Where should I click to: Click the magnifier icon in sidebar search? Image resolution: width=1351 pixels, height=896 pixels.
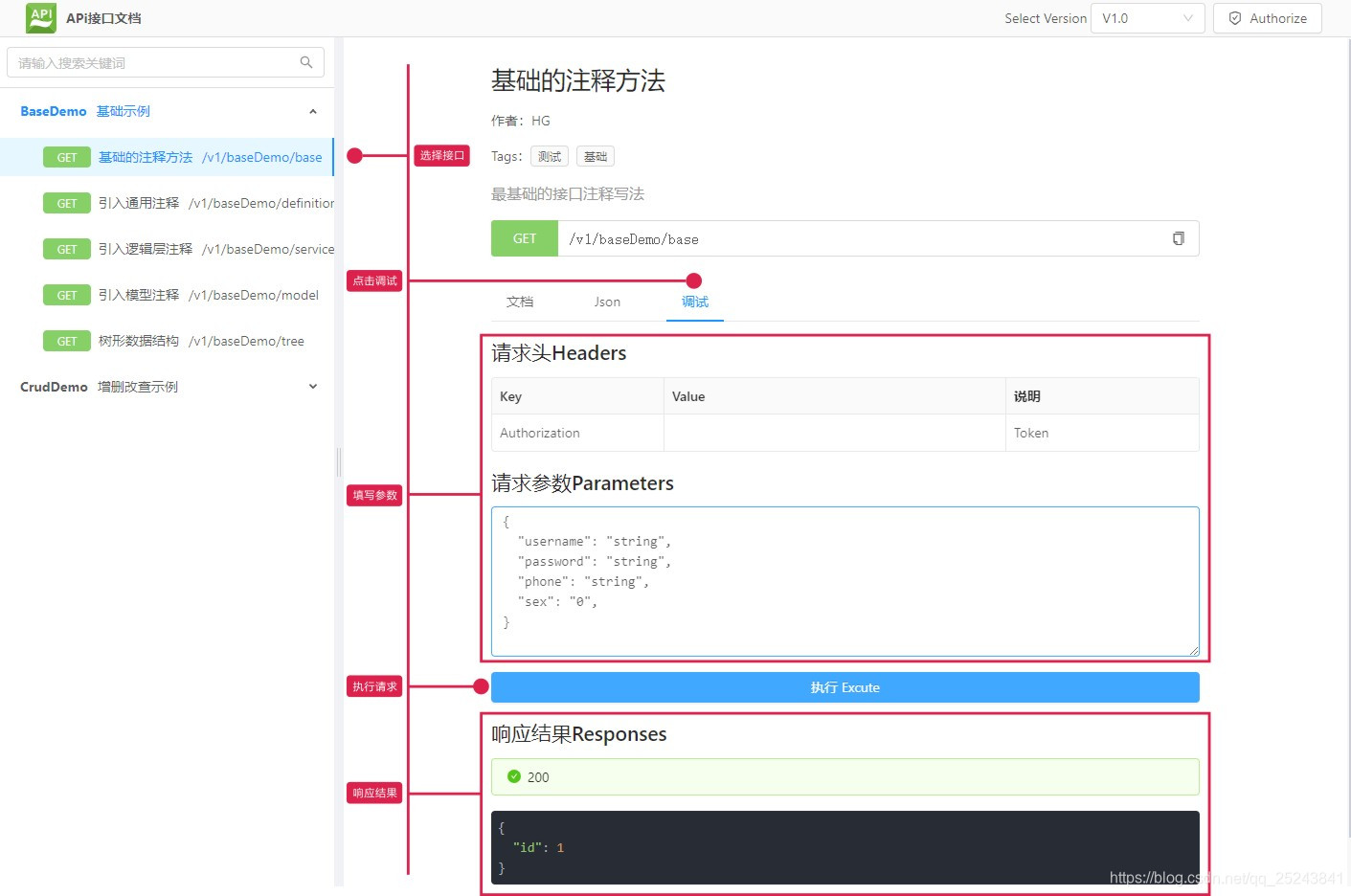click(305, 61)
